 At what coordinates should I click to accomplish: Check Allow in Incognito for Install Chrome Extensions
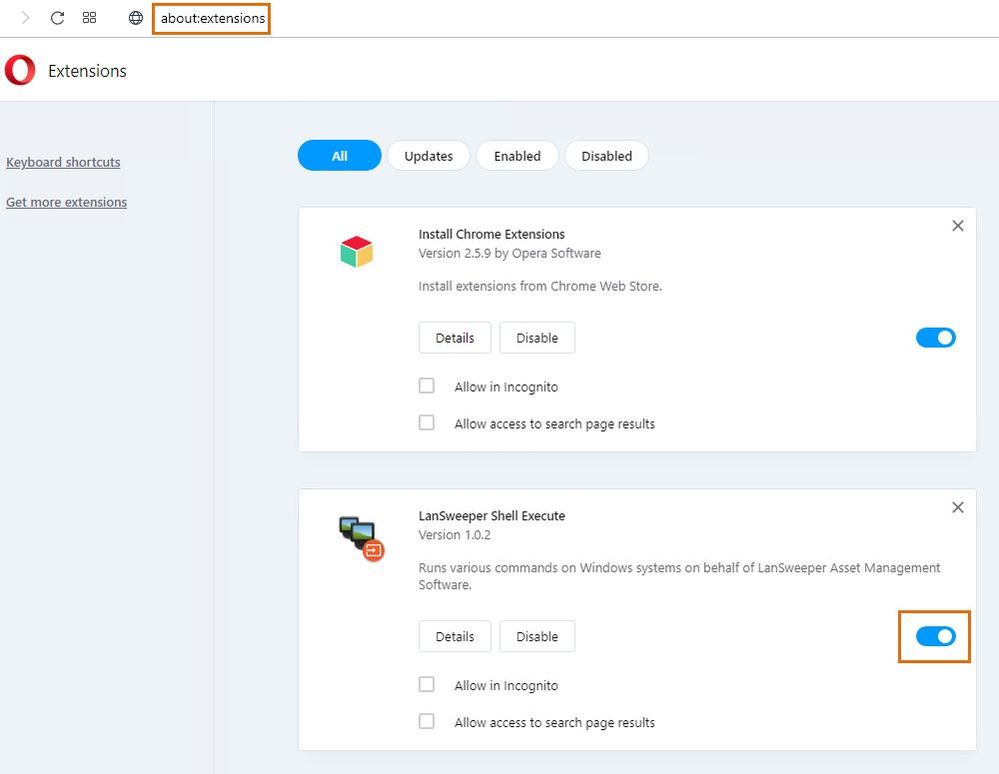(427, 386)
